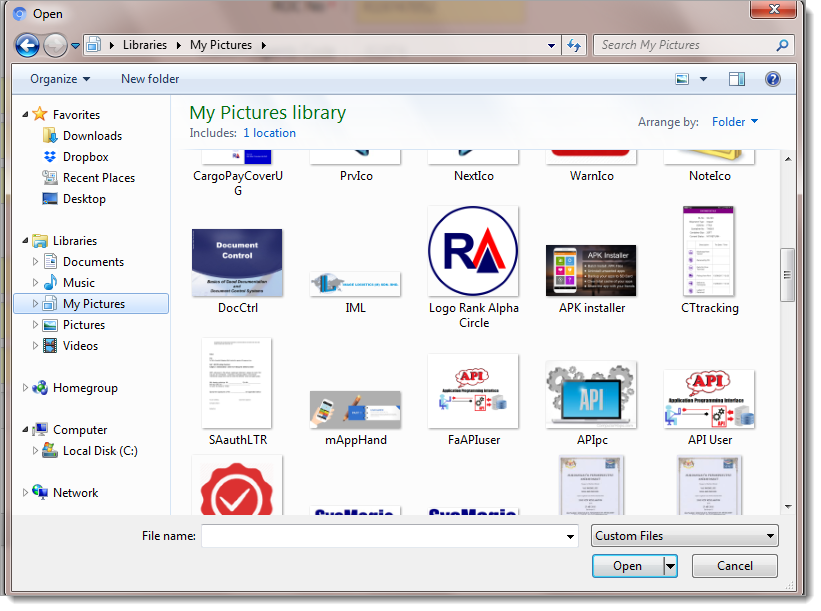Viewport: 821px width, 611px height.
Task: Select the Logo Rank Alpha Circle thumbnail
Action: pos(473,252)
